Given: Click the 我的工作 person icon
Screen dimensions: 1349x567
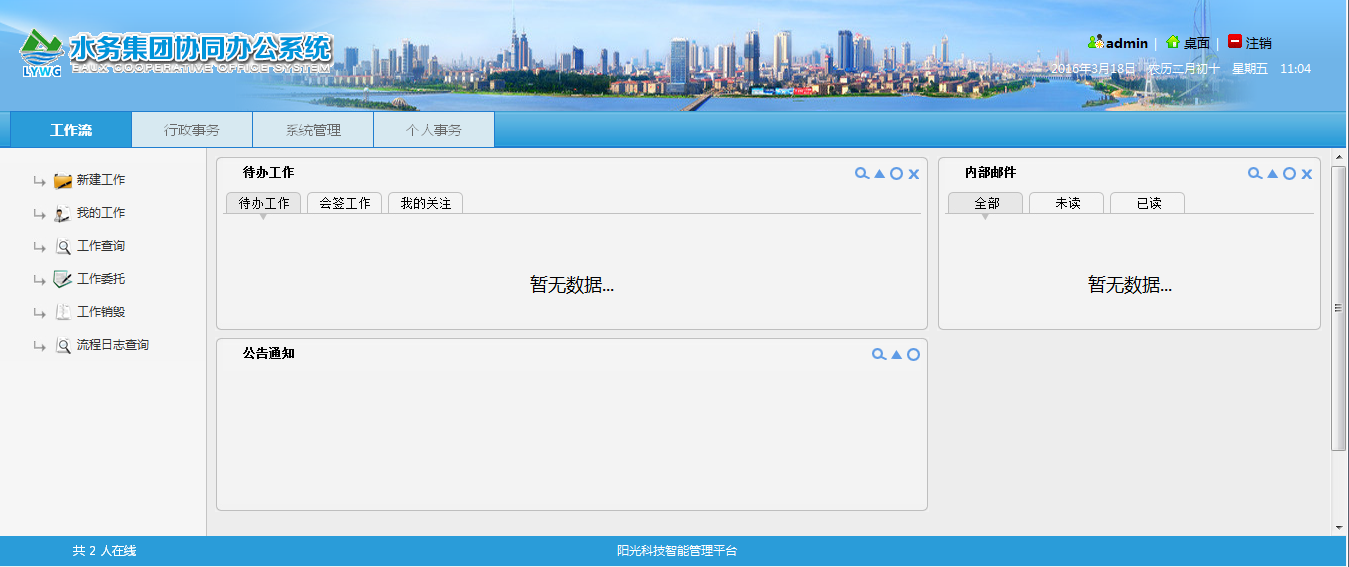Looking at the screenshot, I should coord(63,214).
